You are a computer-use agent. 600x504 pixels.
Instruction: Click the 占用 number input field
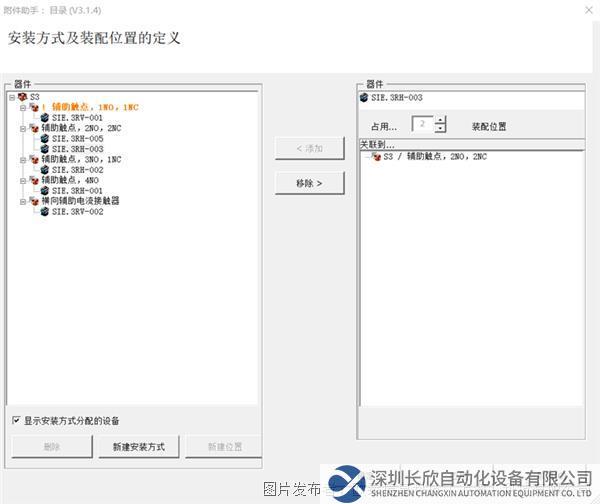422,125
